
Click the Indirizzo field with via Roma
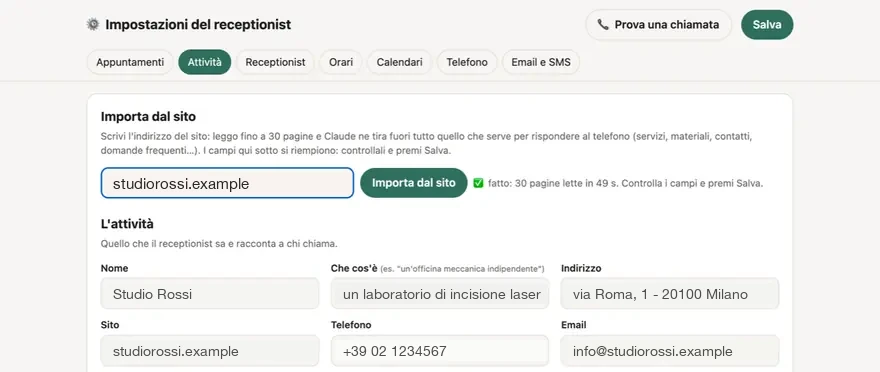[670, 293]
